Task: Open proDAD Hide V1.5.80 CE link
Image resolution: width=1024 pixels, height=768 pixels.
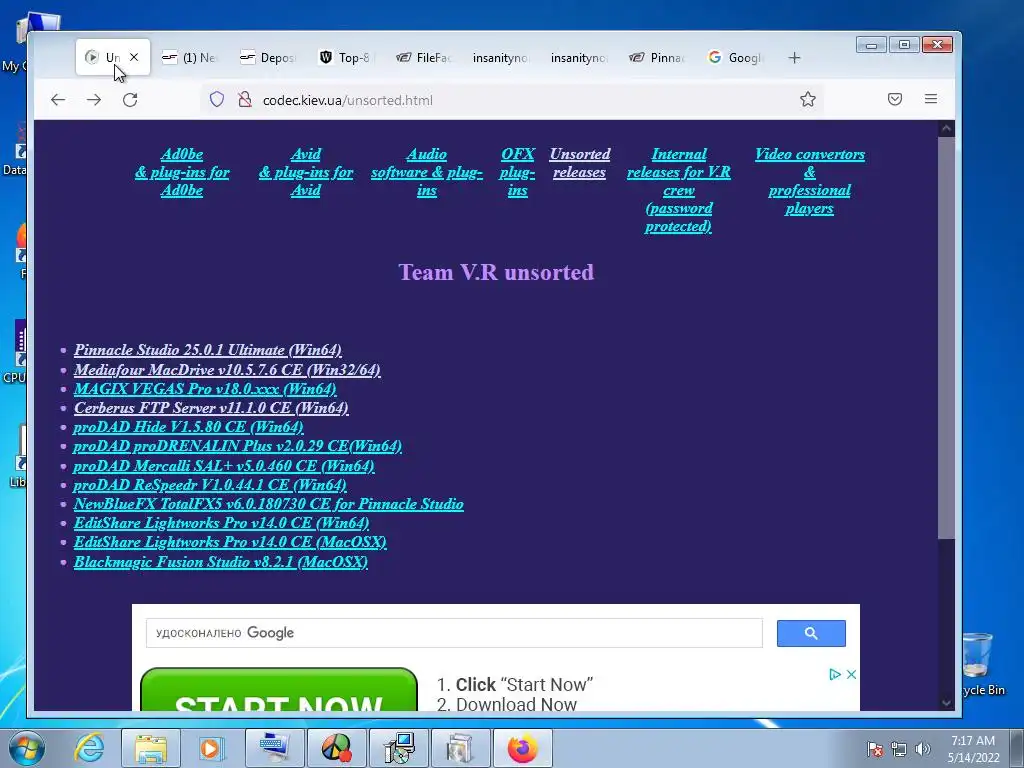Action: coord(188,427)
